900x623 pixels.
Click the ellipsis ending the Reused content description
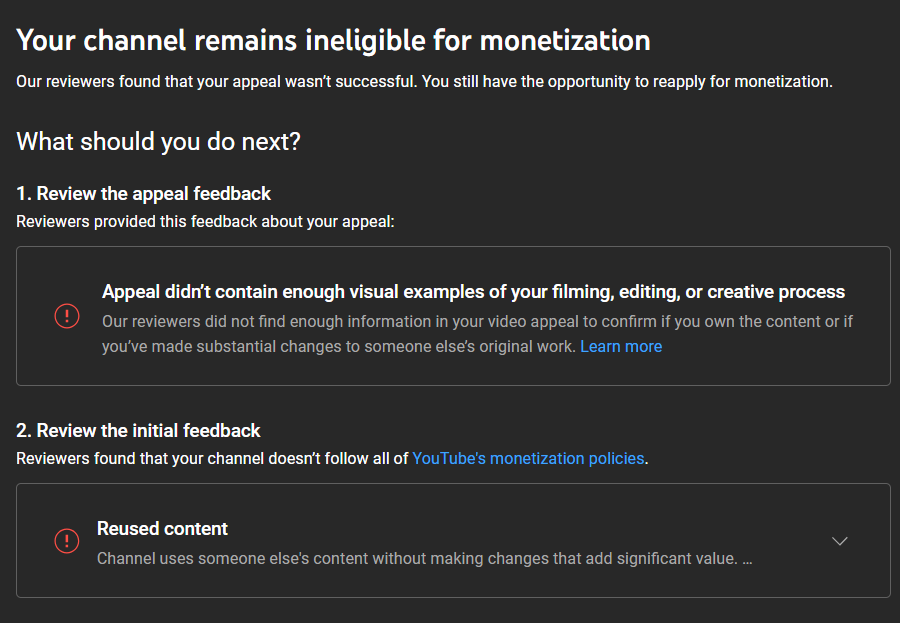(x=747, y=558)
